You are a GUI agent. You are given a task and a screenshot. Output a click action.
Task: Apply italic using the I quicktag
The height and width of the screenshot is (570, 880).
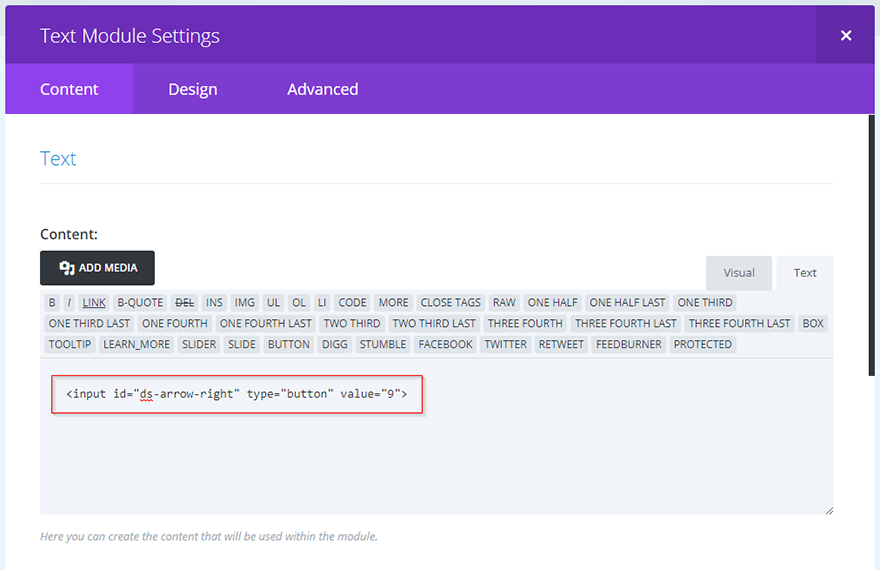(x=69, y=302)
